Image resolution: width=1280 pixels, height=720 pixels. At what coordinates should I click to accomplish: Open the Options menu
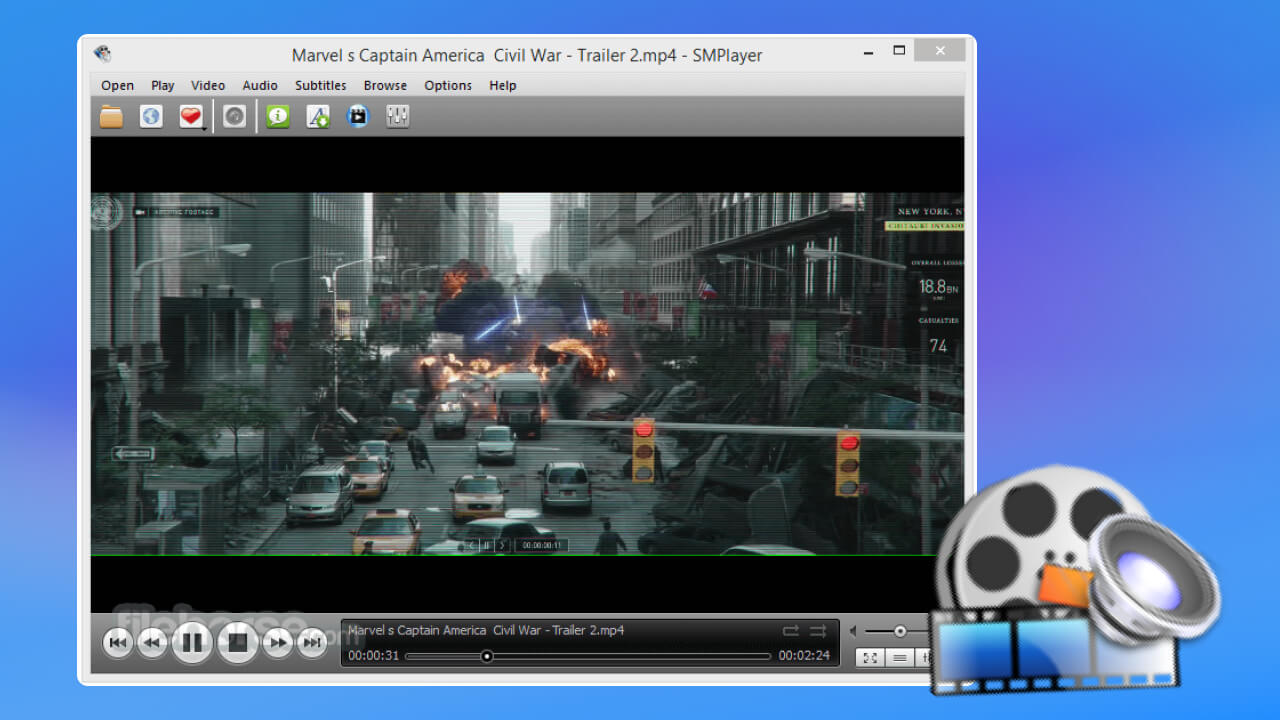(x=448, y=85)
